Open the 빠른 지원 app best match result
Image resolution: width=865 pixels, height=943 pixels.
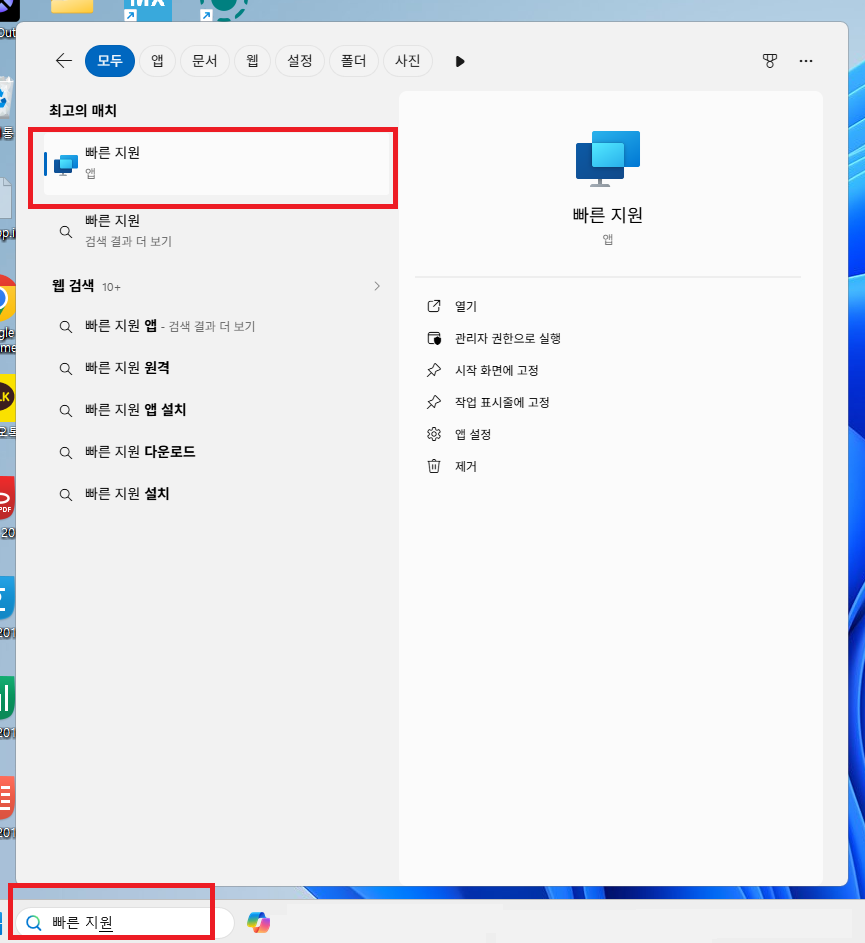217,164
